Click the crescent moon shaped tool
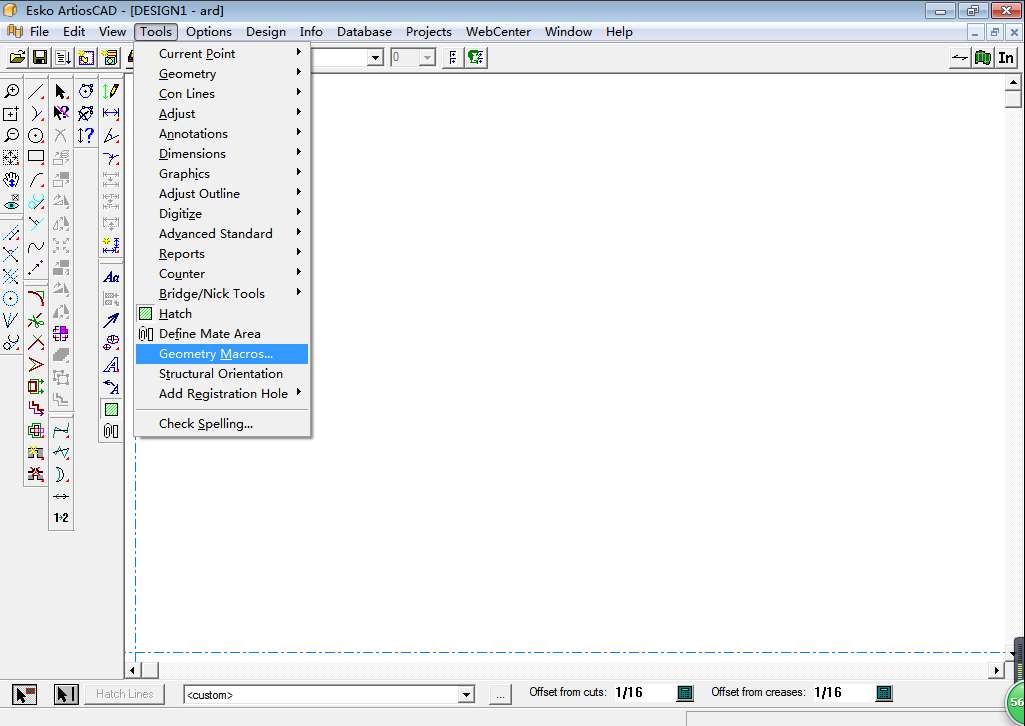 pos(61,474)
